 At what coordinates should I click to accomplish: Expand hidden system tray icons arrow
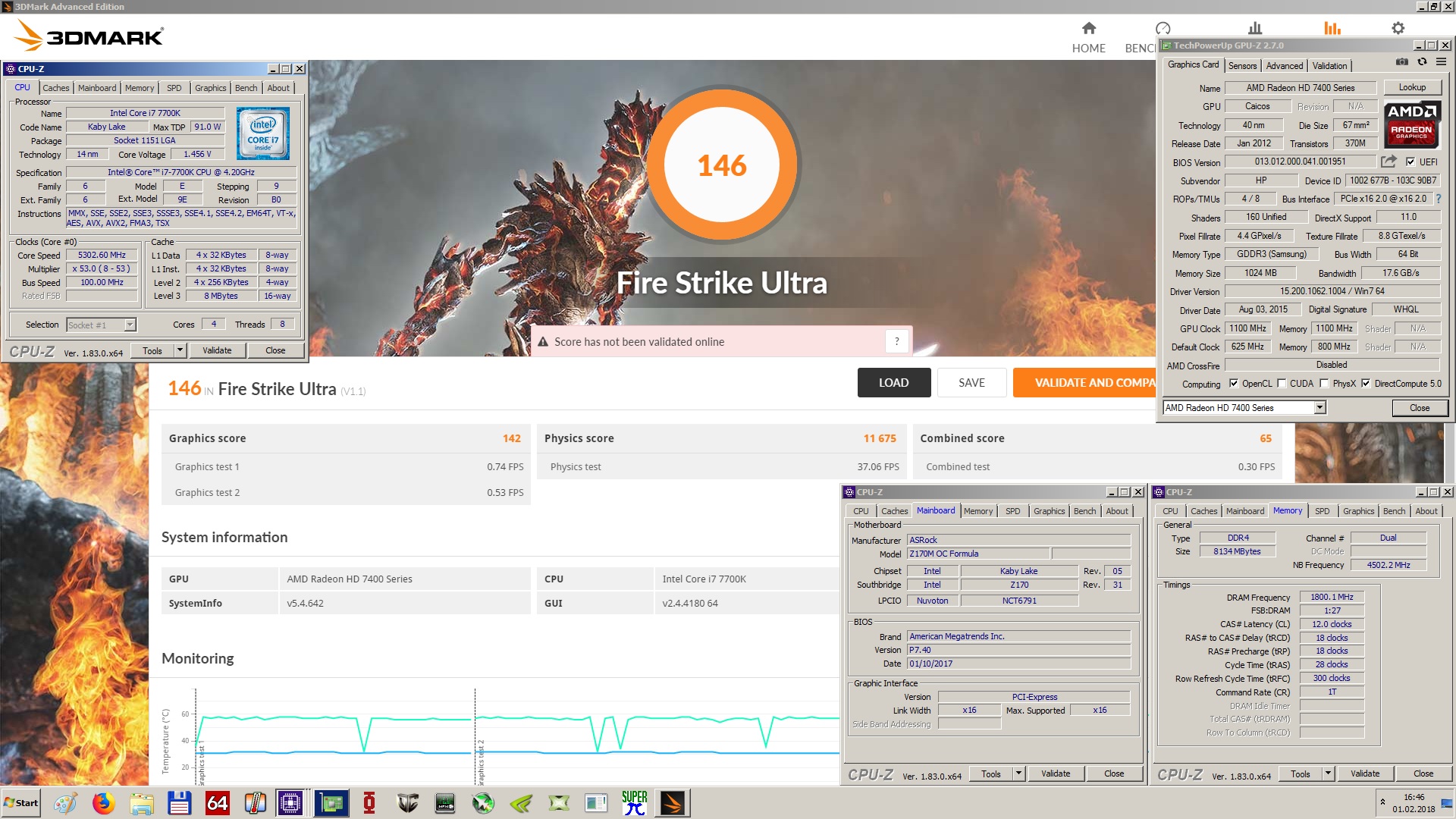[x=1382, y=802]
